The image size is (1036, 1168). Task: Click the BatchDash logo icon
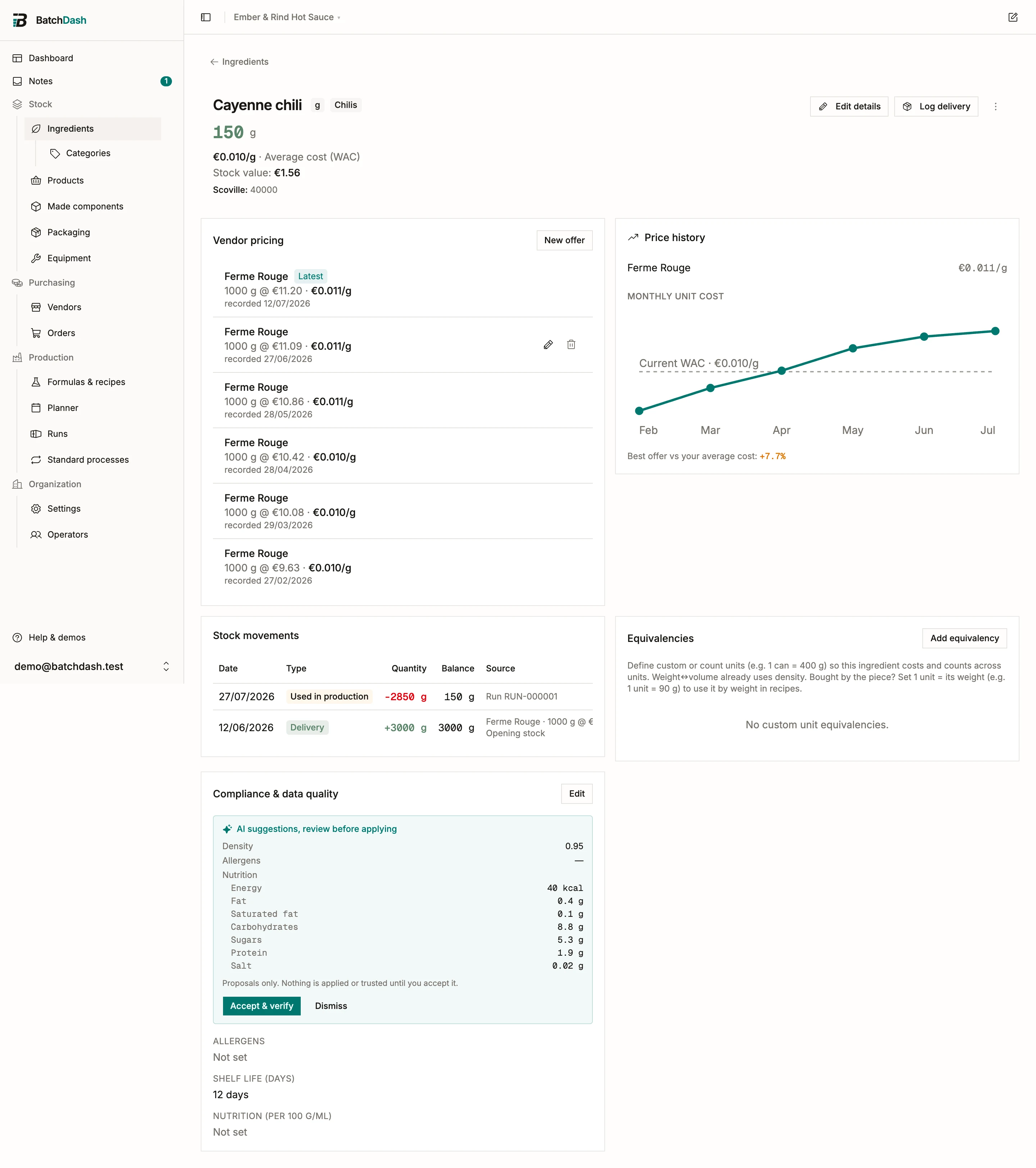(x=20, y=20)
